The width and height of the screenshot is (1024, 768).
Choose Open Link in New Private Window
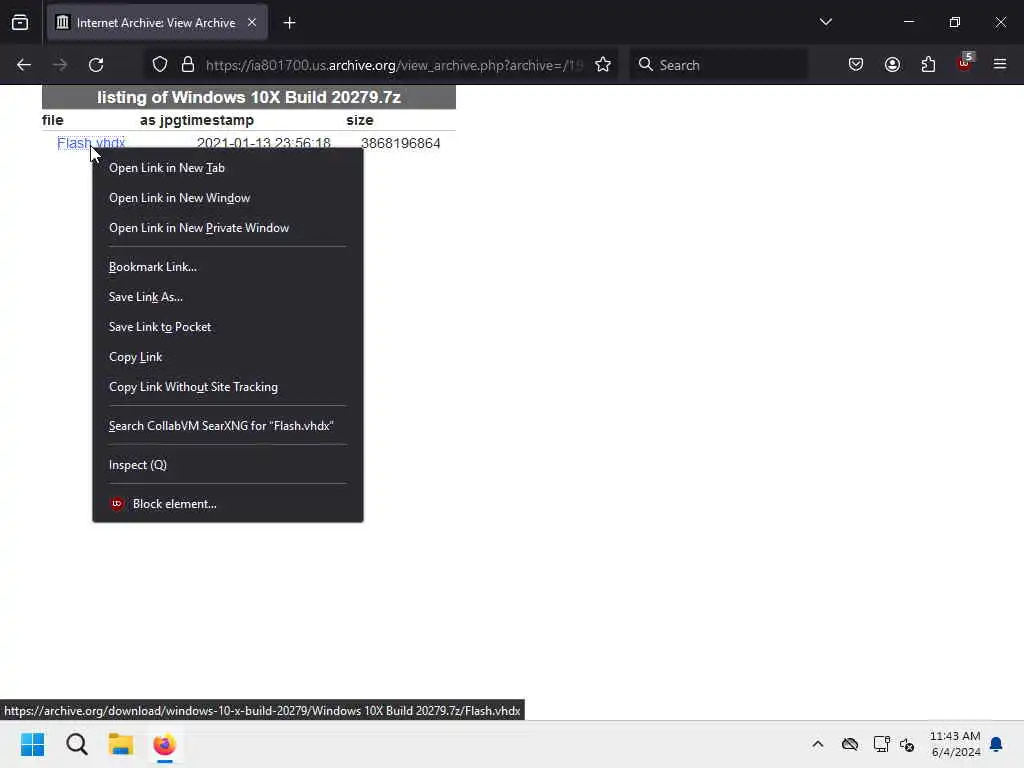click(x=228, y=228)
